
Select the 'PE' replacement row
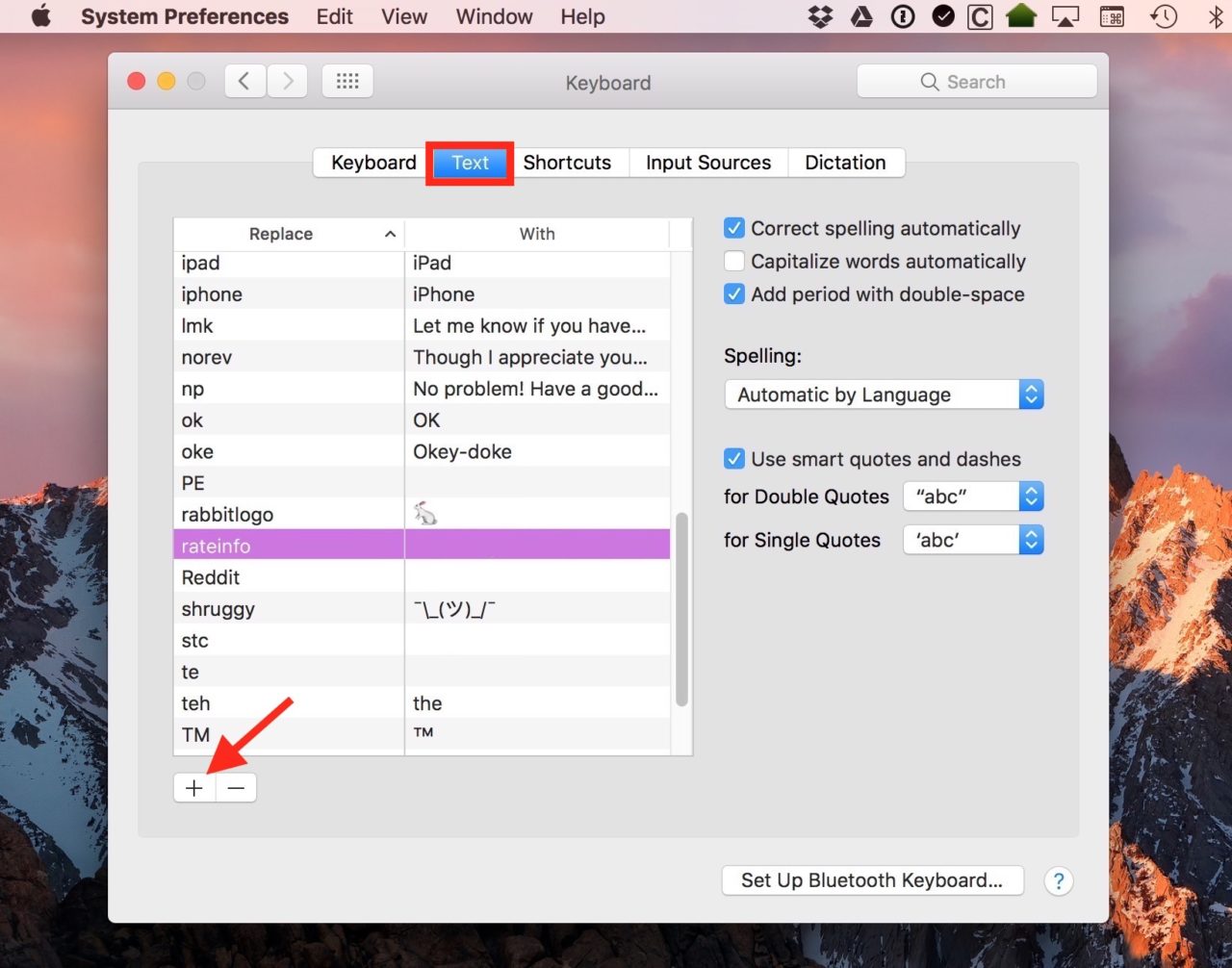click(x=422, y=483)
